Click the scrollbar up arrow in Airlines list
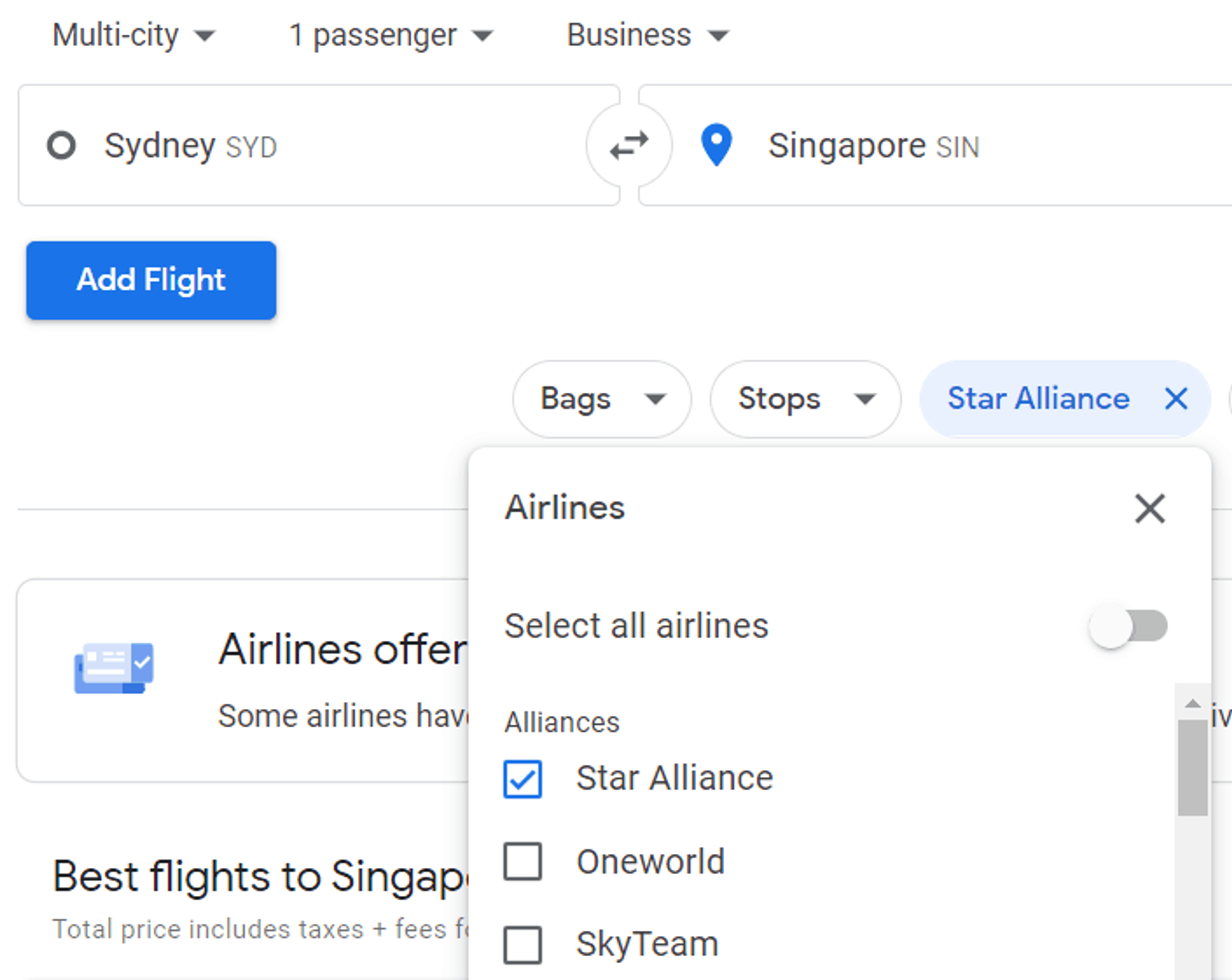 click(1193, 704)
